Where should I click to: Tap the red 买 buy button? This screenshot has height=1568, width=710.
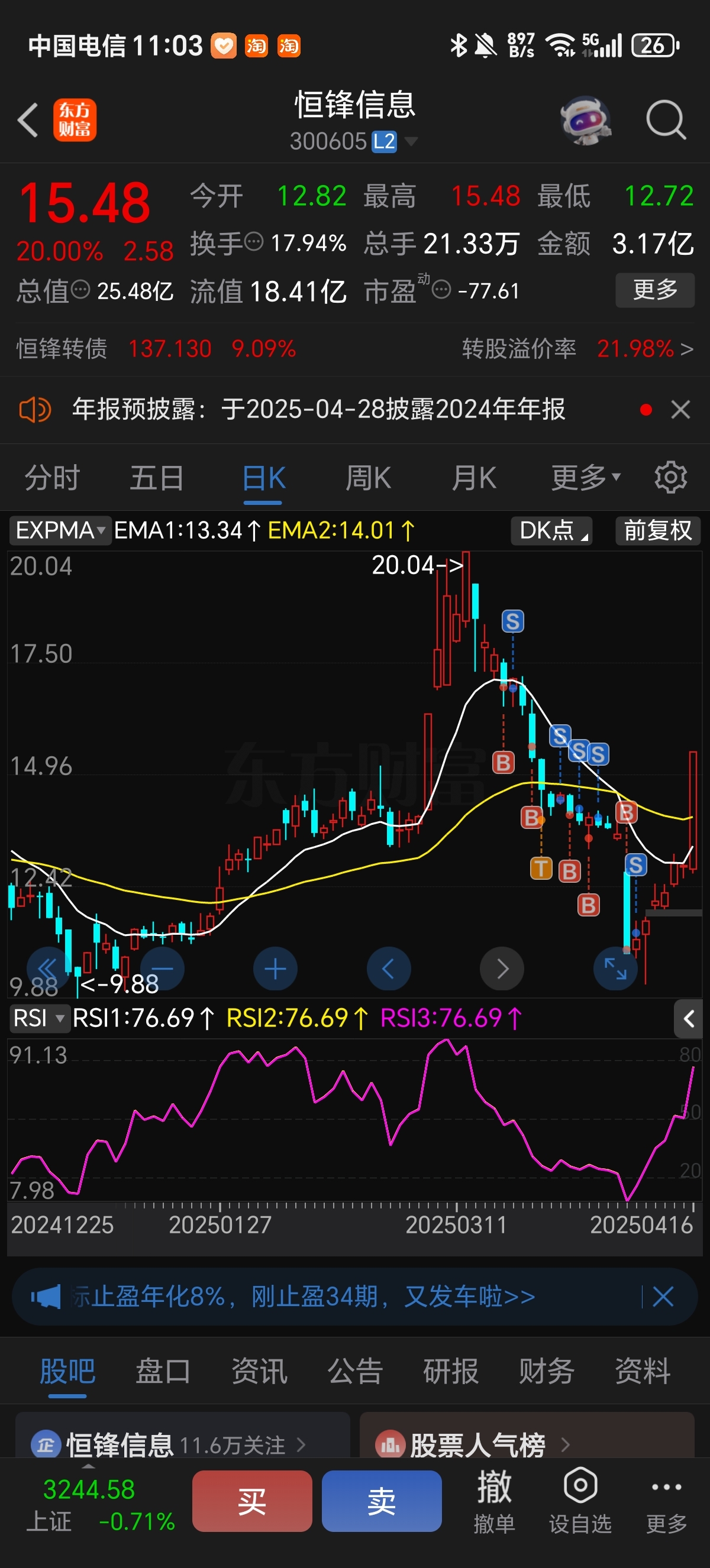(x=252, y=1501)
